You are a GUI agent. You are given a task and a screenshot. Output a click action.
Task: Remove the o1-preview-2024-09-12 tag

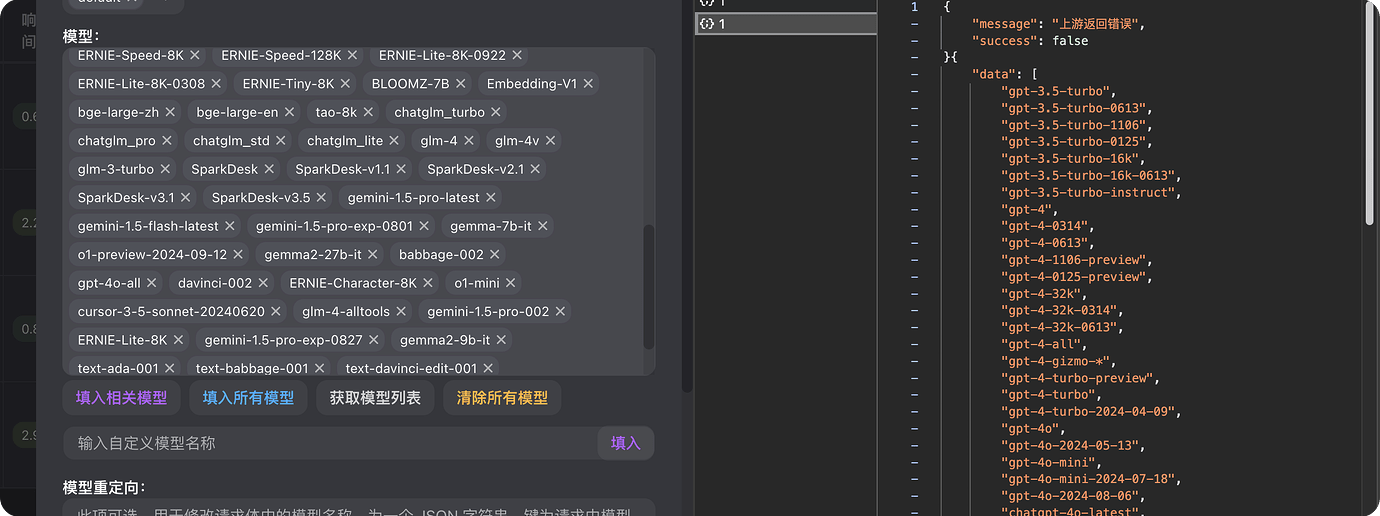(x=238, y=255)
